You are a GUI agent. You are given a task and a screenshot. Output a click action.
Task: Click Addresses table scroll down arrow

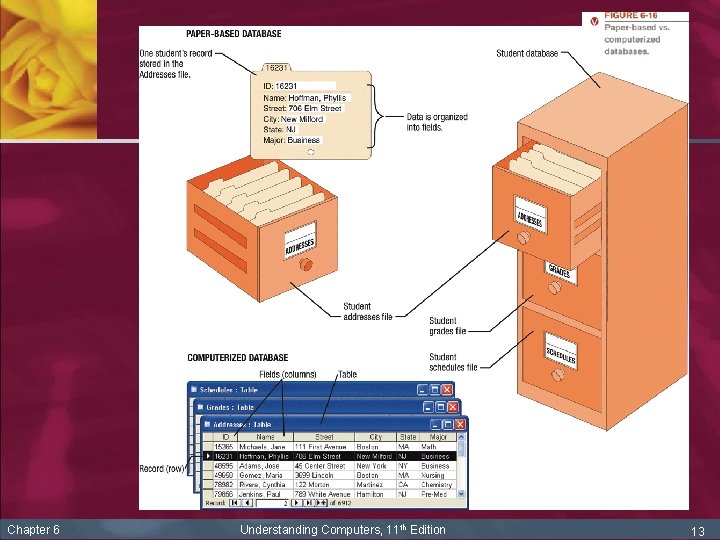(461, 494)
